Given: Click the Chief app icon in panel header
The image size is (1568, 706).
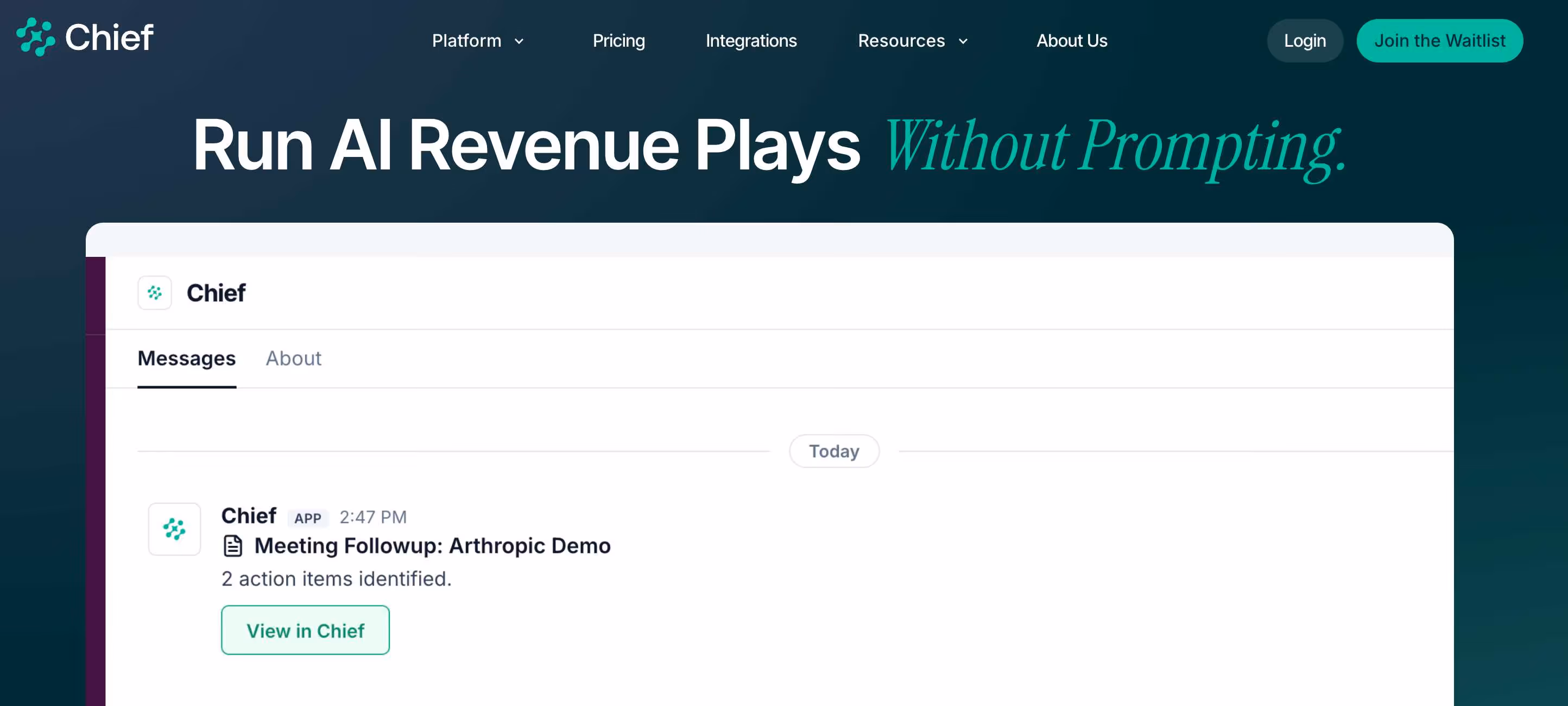Looking at the screenshot, I should click(155, 293).
